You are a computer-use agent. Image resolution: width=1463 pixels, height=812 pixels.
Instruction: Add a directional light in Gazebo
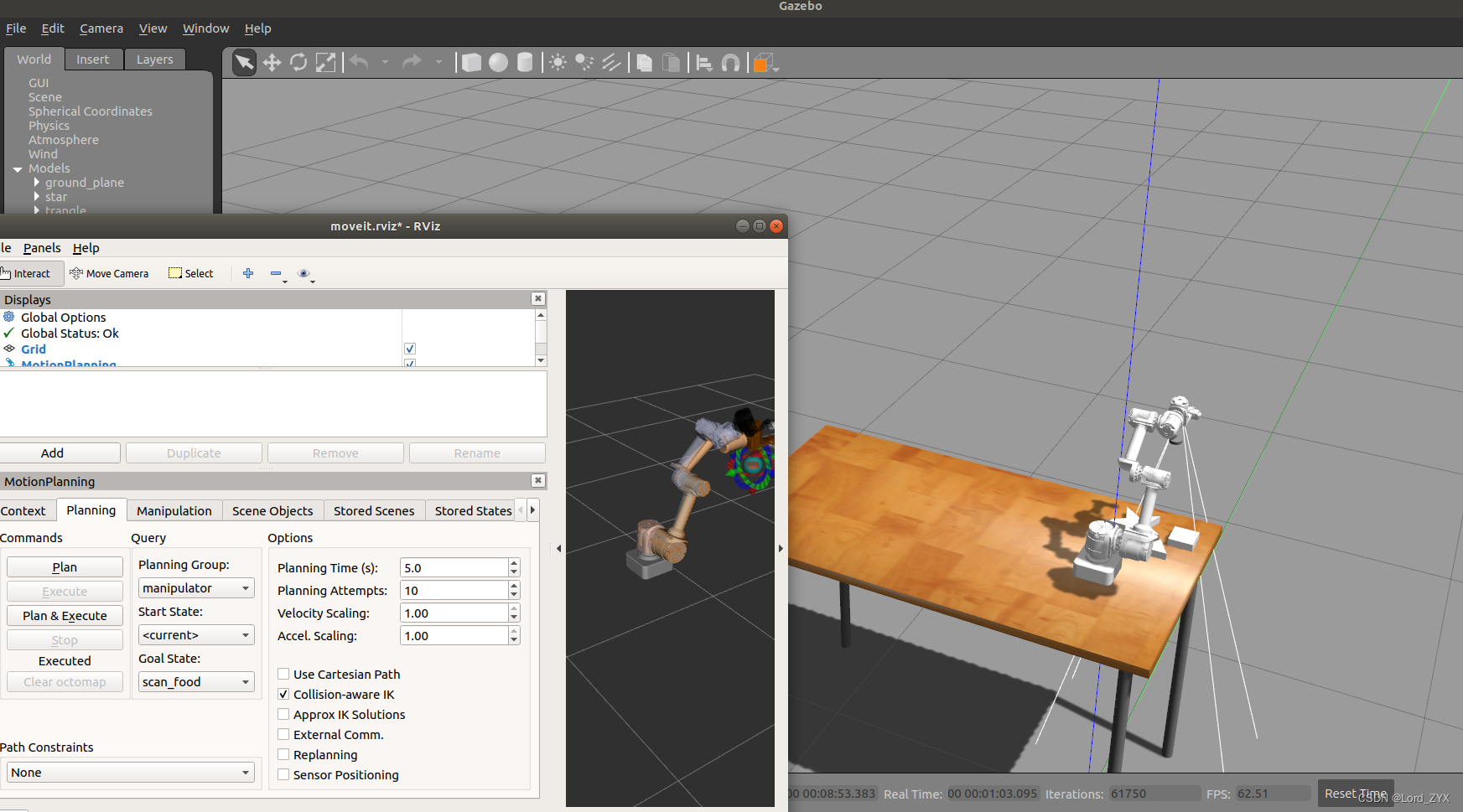[611, 63]
